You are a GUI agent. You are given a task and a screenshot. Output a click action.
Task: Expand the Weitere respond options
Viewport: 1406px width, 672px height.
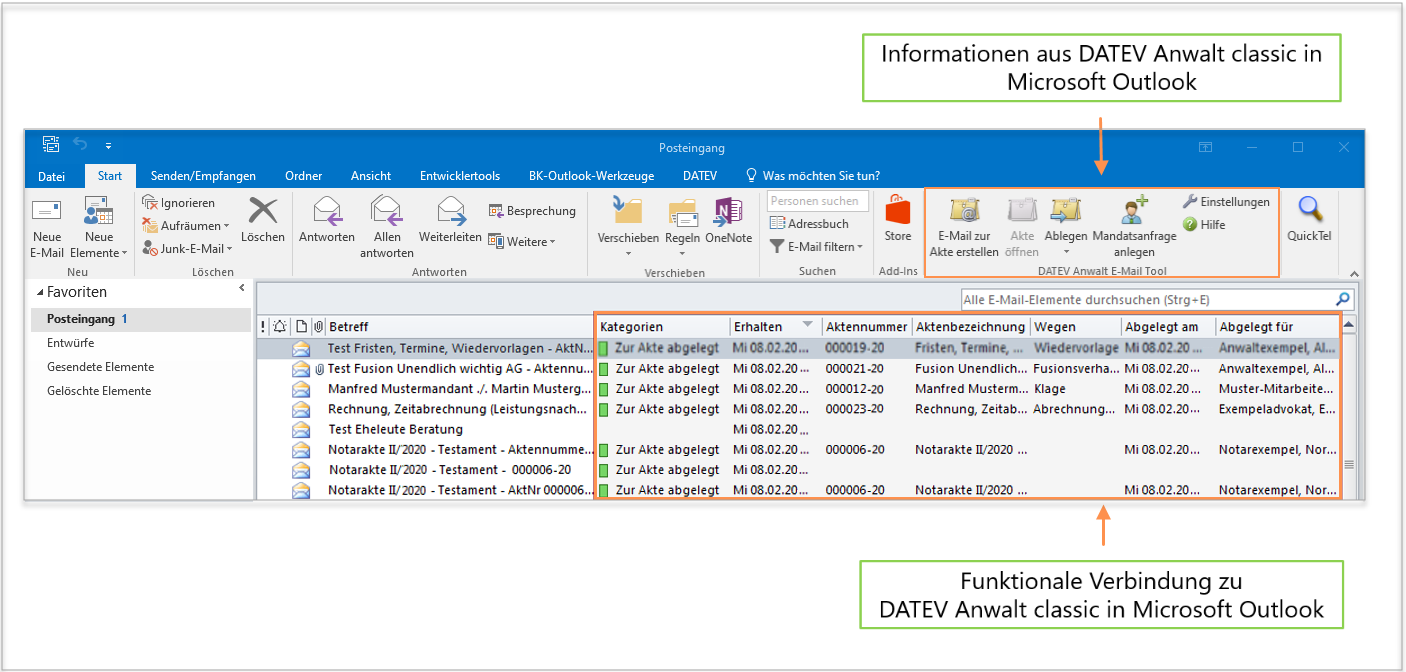pos(521,241)
